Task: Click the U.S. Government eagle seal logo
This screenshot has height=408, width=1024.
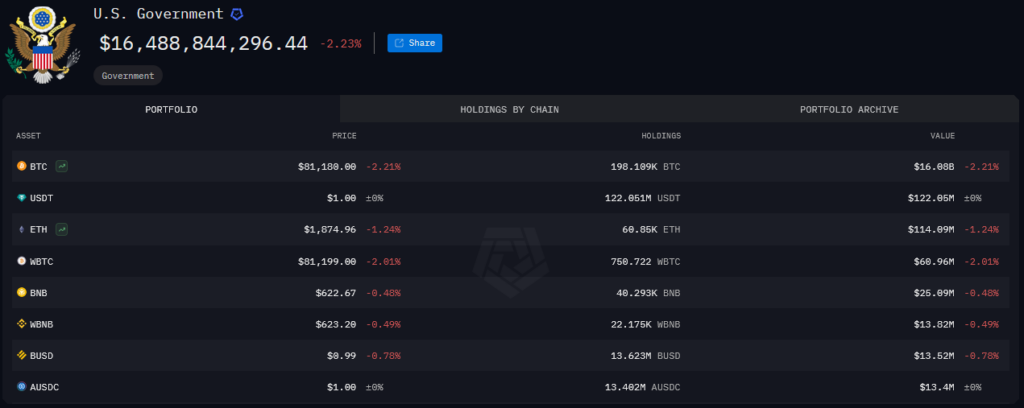Action: (x=43, y=44)
